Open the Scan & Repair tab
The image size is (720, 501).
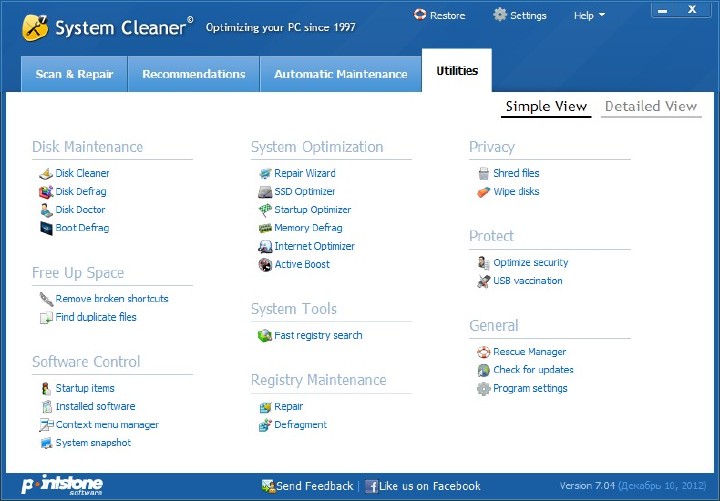click(x=74, y=74)
